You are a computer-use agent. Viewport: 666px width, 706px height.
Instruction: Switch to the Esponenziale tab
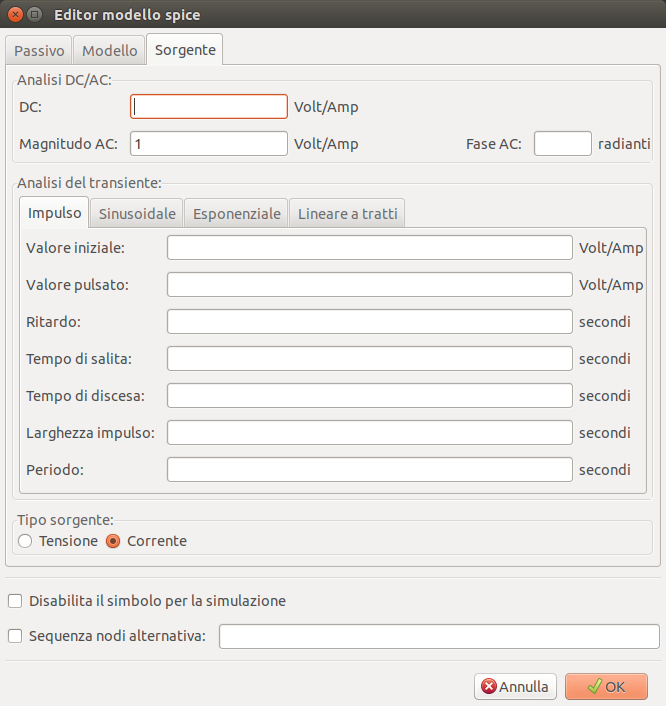tap(236, 213)
